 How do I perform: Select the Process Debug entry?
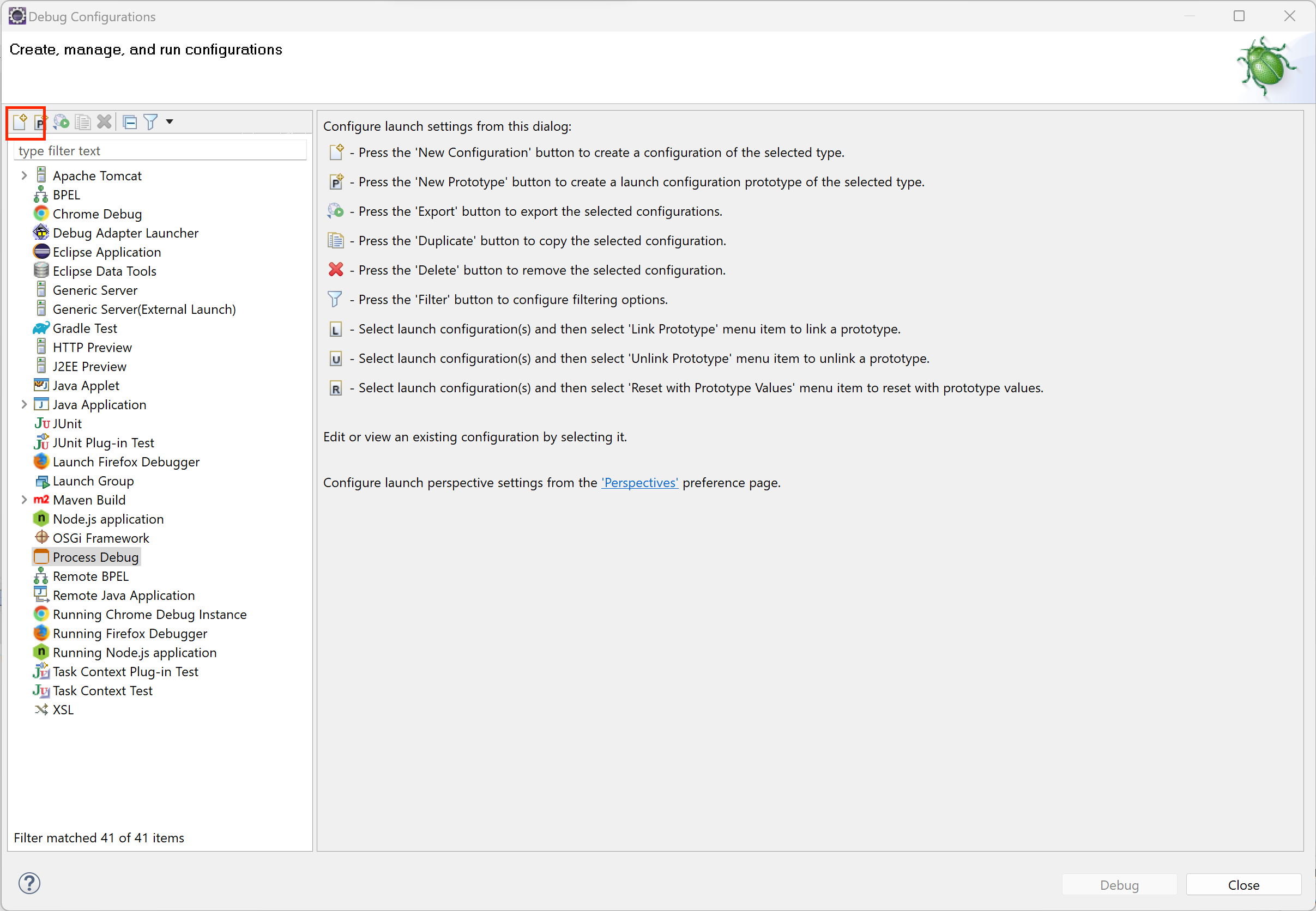coord(95,557)
